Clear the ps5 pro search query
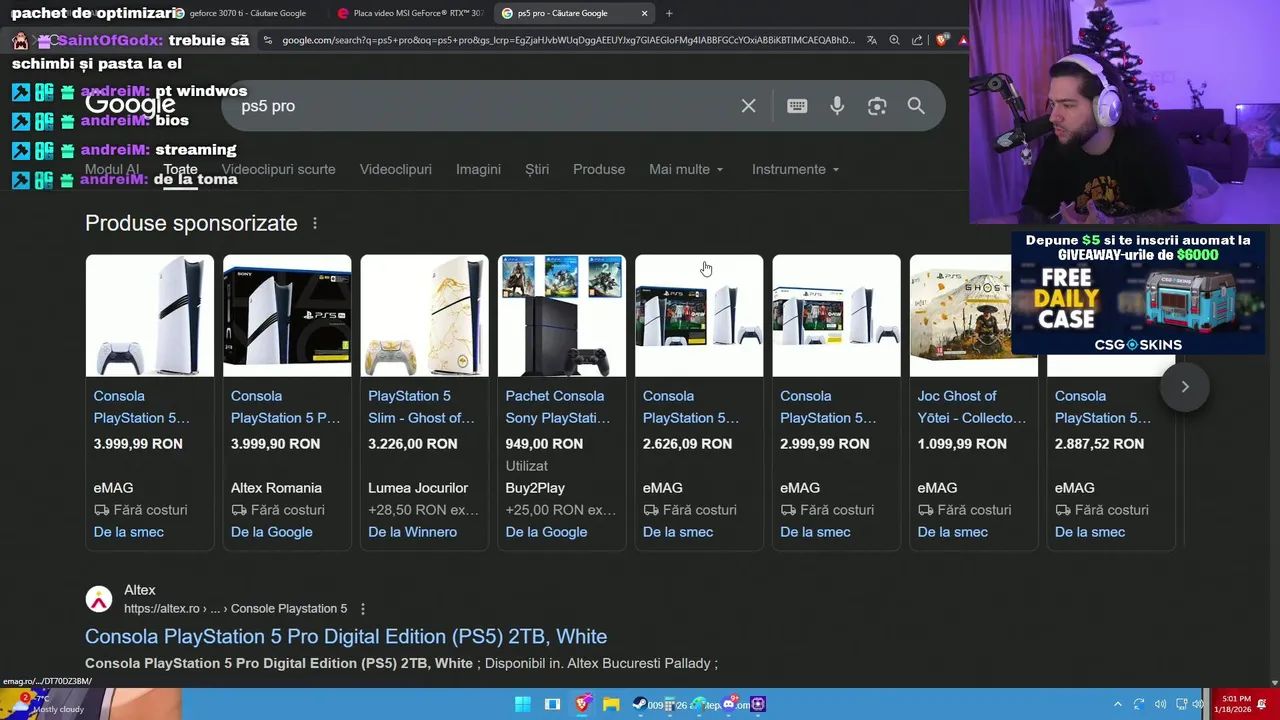The image size is (1280, 720). click(748, 106)
